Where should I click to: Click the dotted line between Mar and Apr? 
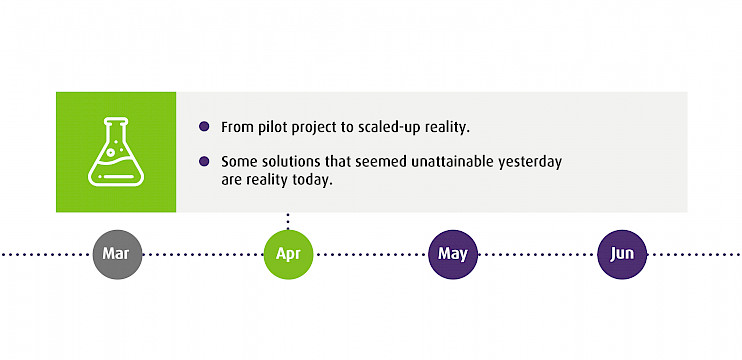pyautogui.click(x=203, y=255)
